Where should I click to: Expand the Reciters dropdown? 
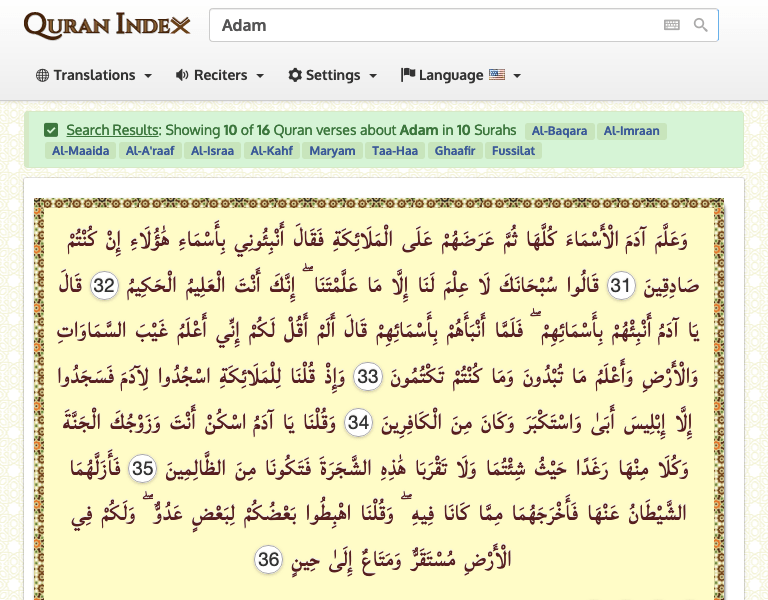(x=220, y=75)
